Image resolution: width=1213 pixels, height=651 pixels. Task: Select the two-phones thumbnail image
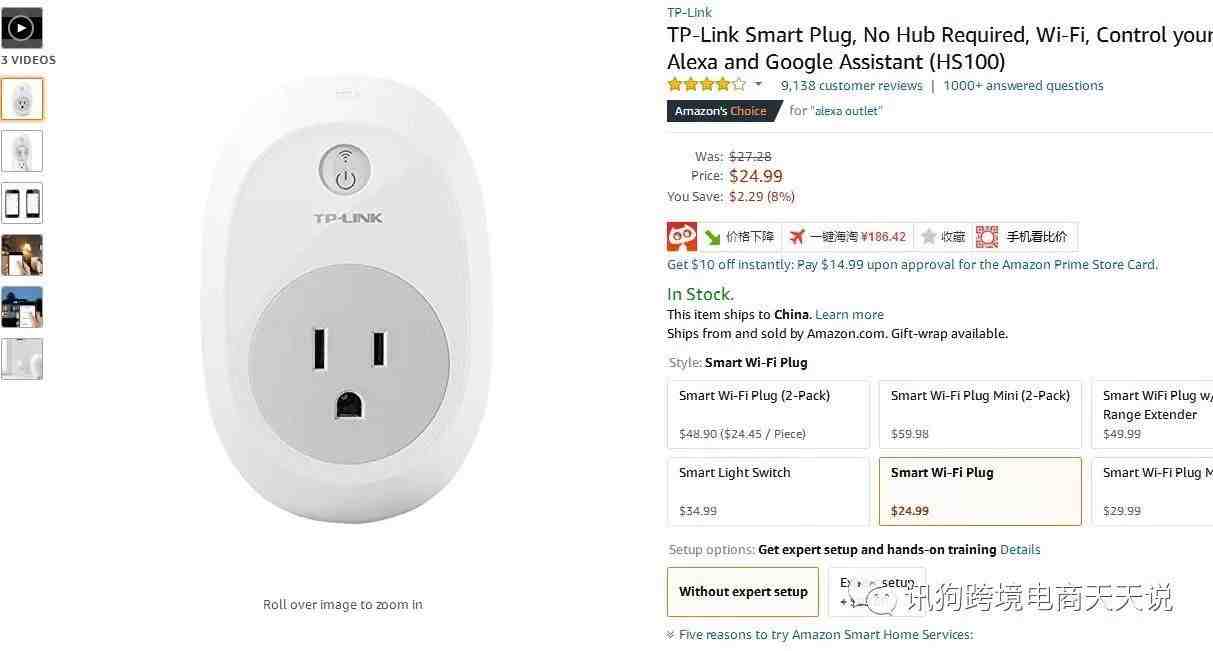(x=21, y=203)
